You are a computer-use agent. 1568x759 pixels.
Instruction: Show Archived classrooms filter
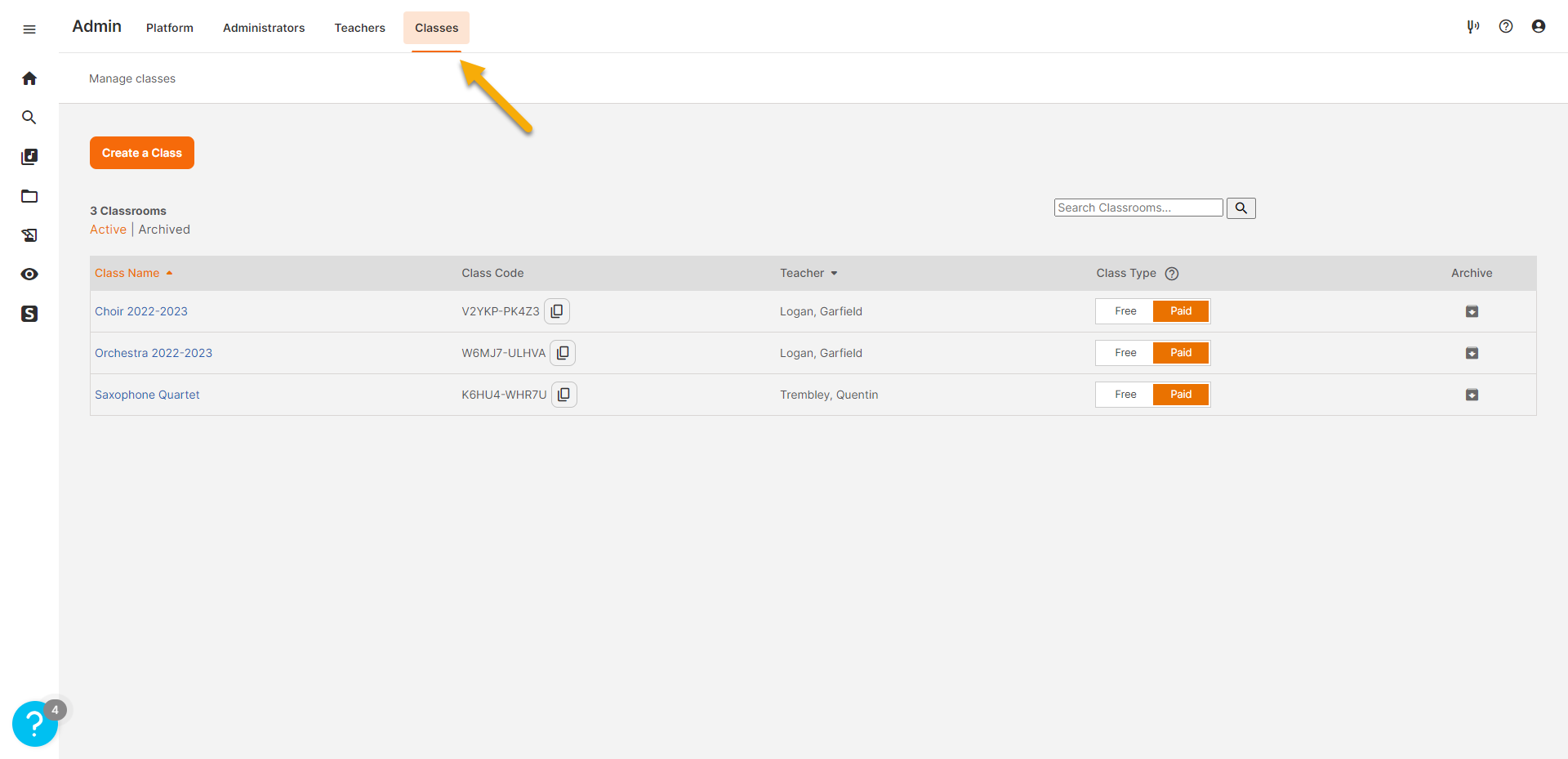pos(164,230)
